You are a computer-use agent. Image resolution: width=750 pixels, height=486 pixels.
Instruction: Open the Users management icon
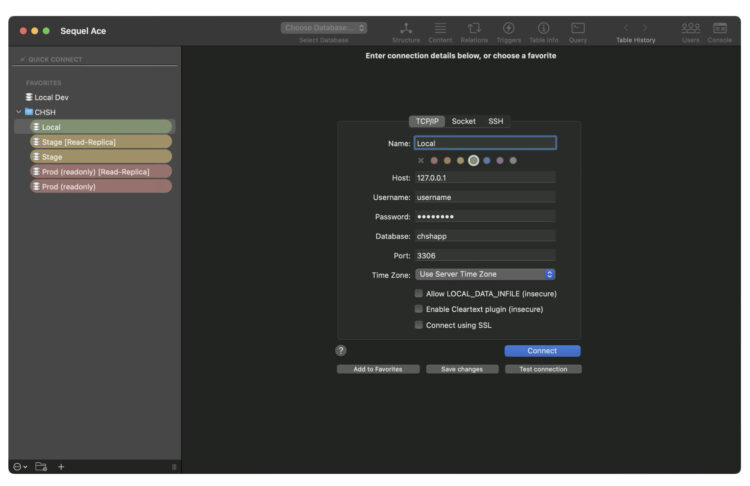tap(691, 28)
